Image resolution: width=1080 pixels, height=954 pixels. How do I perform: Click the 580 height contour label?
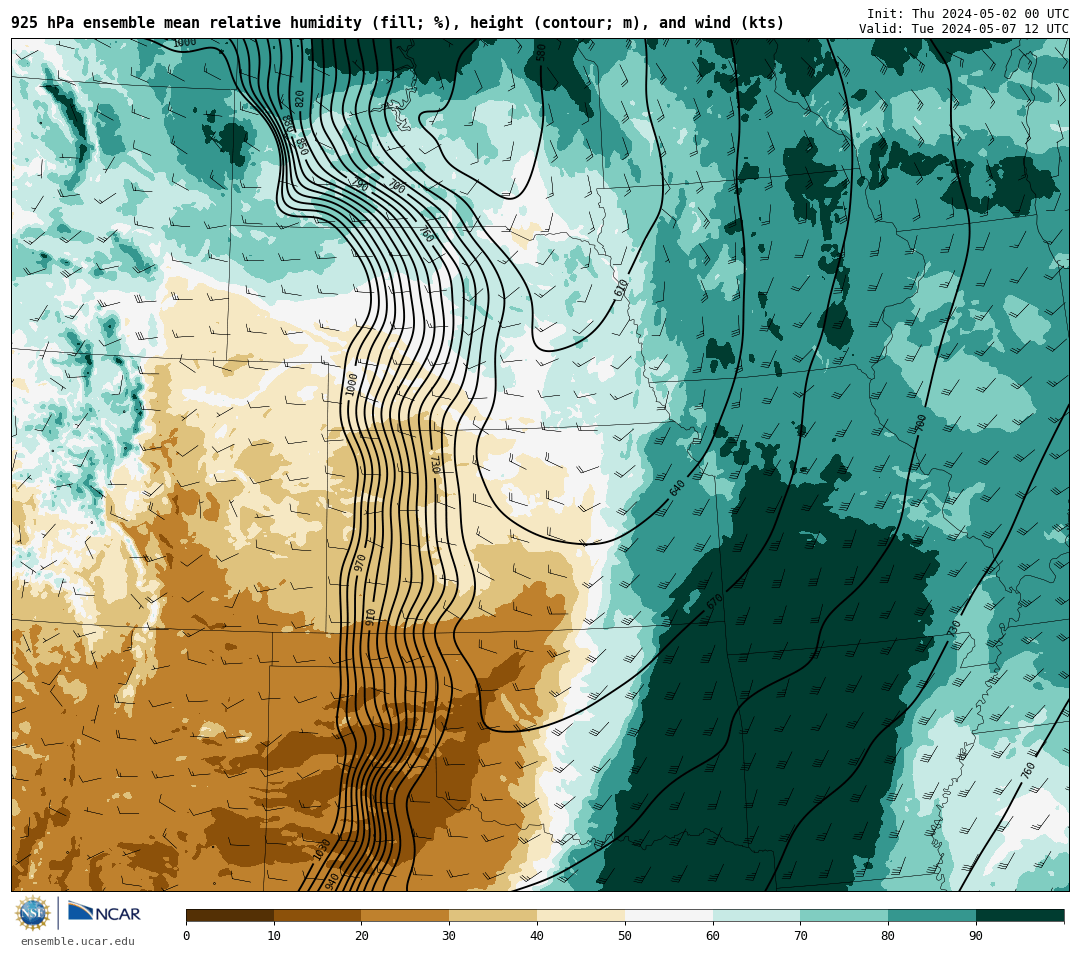(x=541, y=52)
